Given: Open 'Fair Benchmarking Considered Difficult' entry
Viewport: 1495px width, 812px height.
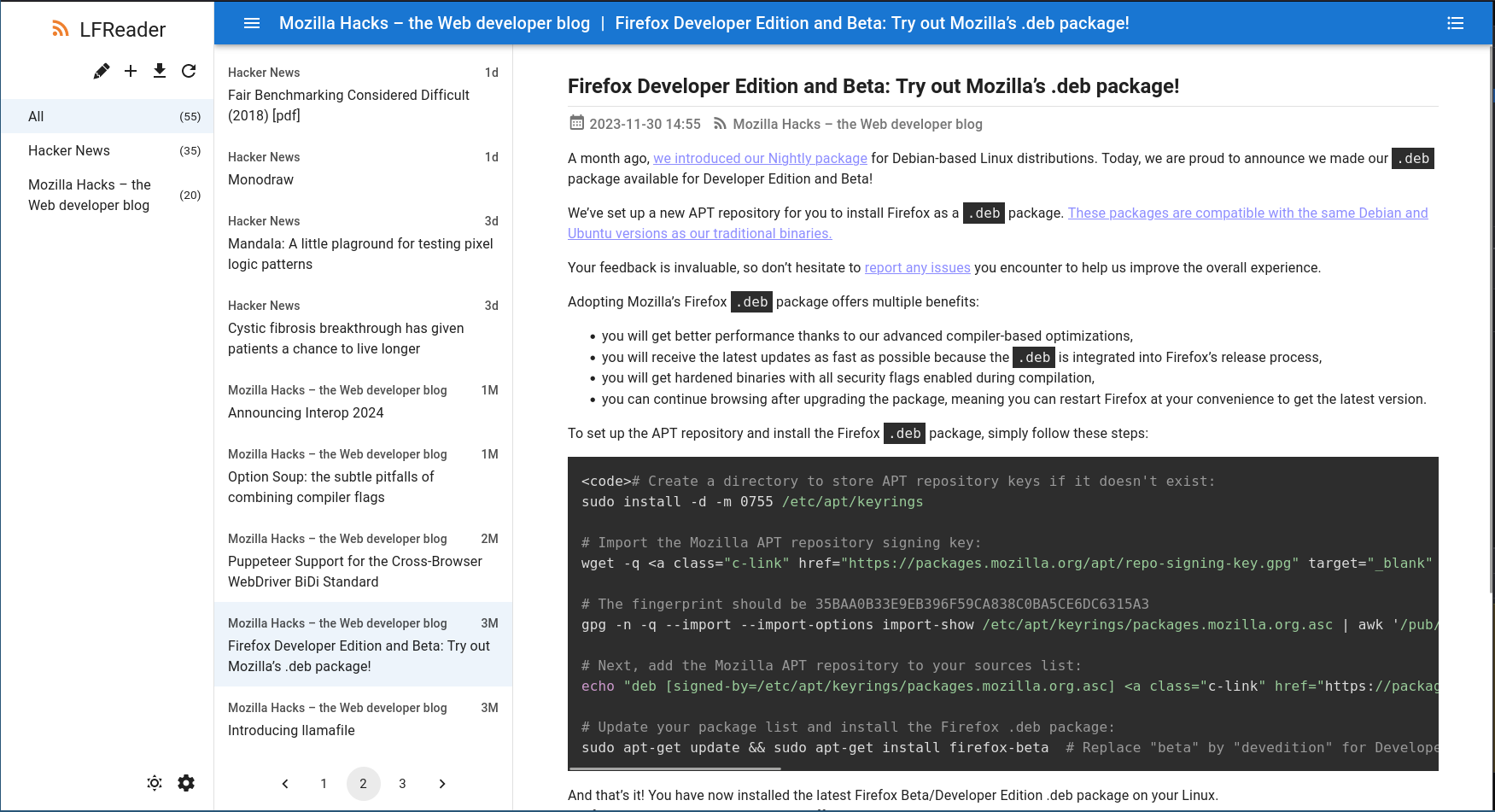Looking at the screenshot, I should click(363, 94).
